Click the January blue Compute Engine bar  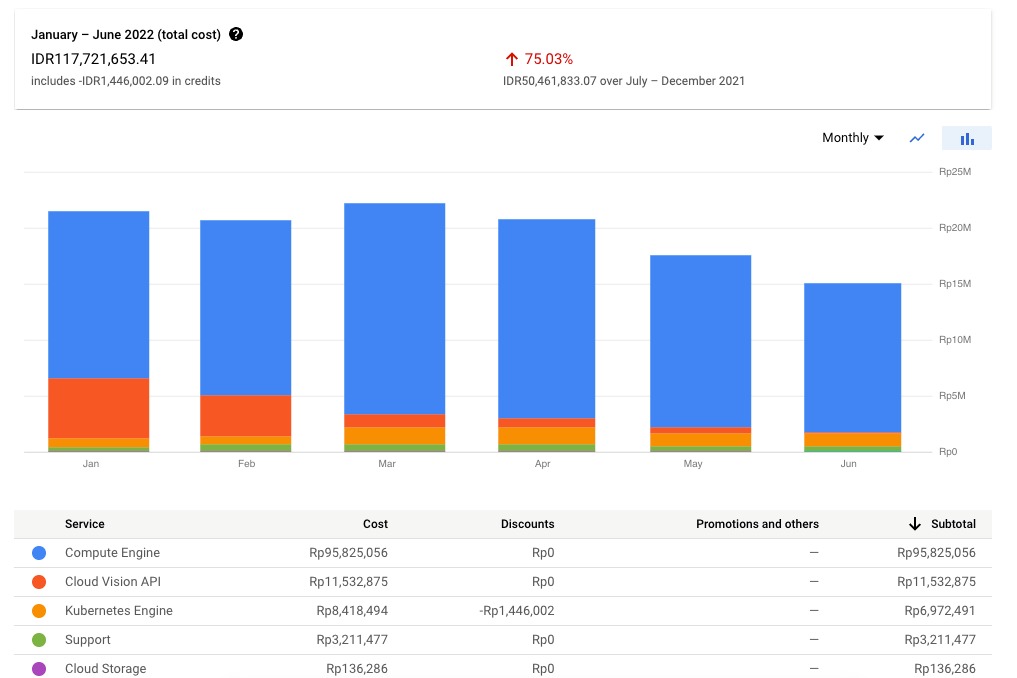tap(99, 295)
